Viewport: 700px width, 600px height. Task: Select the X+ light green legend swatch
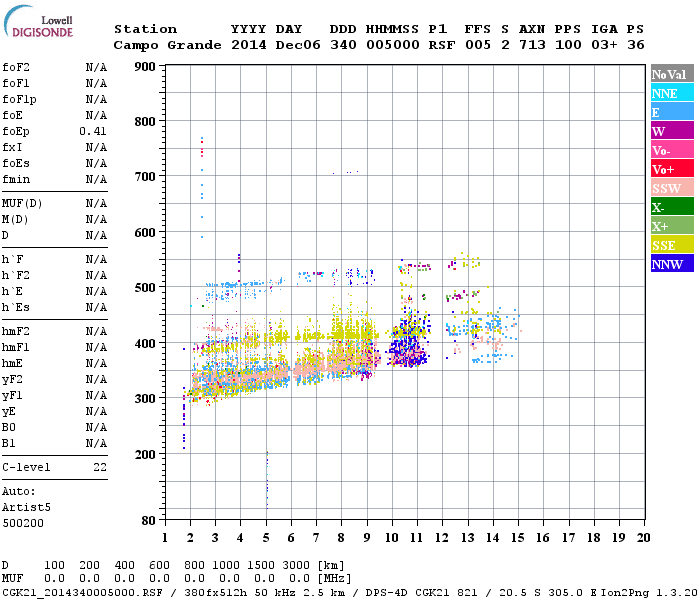click(x=672, y=225)
